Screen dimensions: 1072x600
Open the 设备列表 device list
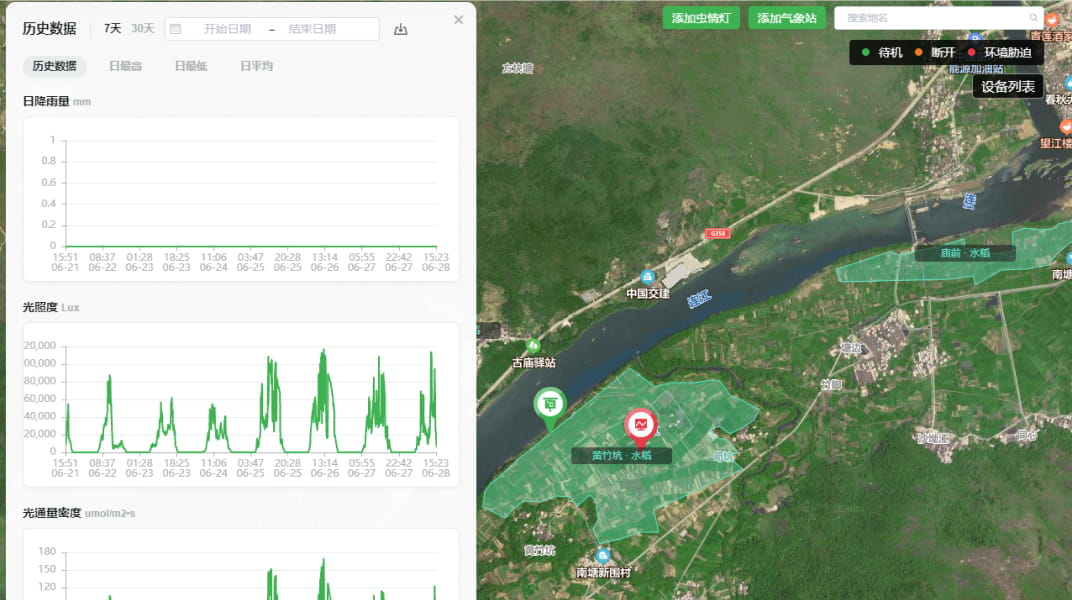click(x=1008, y=87)
